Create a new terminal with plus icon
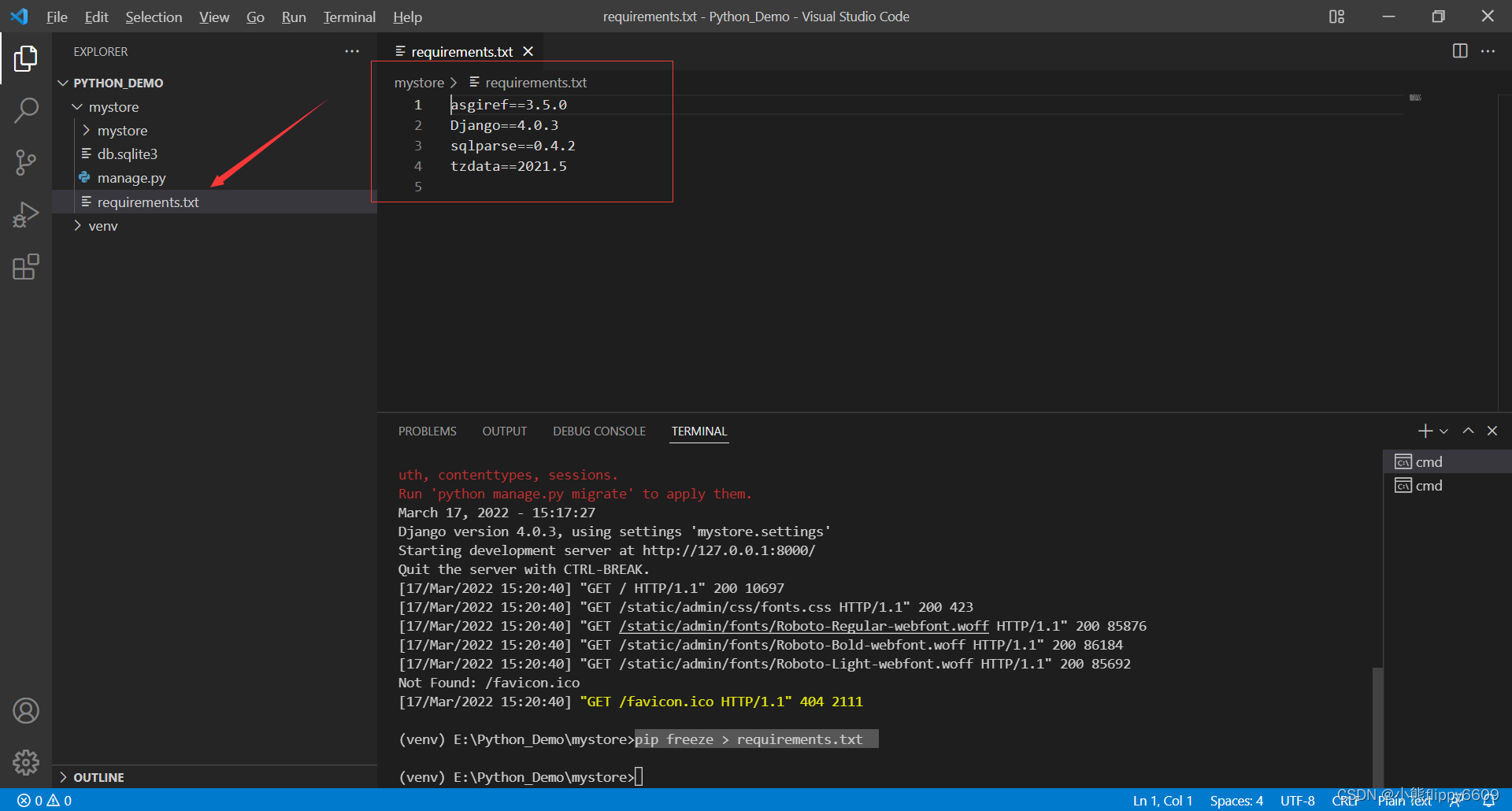This screenshot has width=1512, height=811. click(x=1425, y=431)
